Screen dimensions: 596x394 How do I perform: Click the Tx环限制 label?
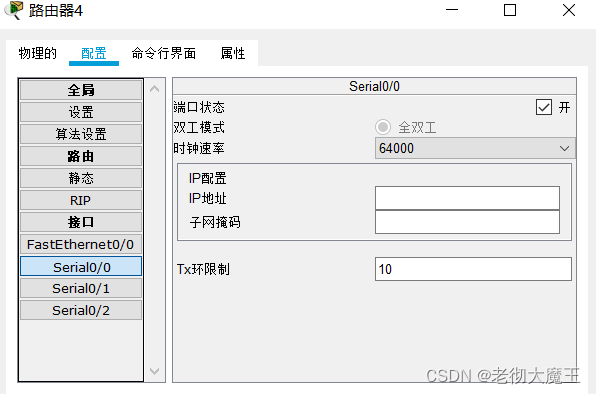(x=203, y=269)
